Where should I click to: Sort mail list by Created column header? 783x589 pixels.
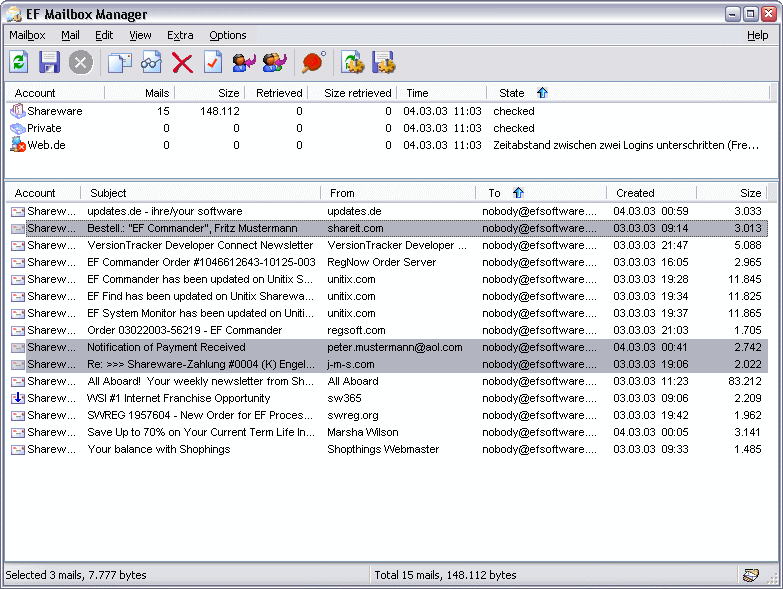click(651, 193)
